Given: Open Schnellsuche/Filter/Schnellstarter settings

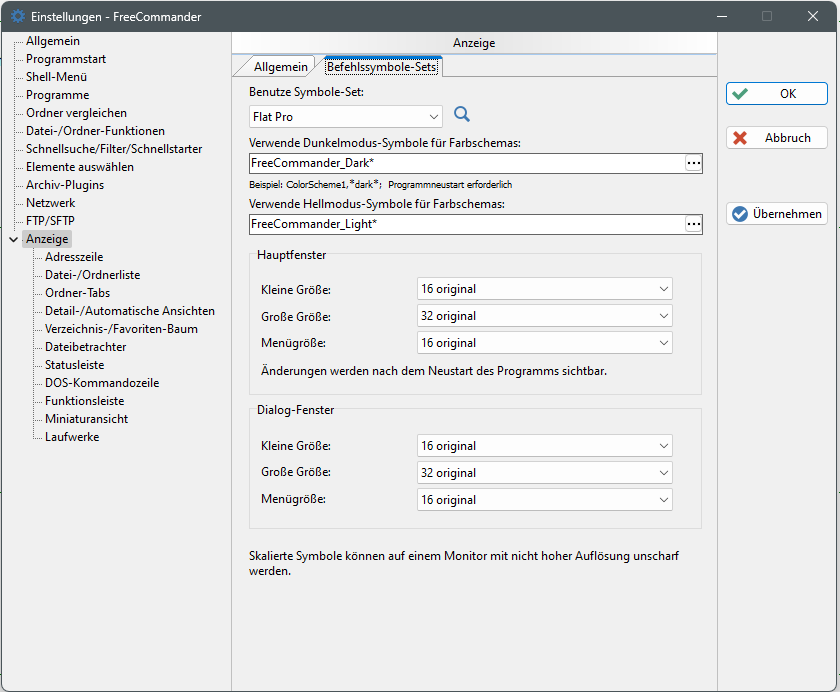Looking at the screenshot, I should click(114, 149).
